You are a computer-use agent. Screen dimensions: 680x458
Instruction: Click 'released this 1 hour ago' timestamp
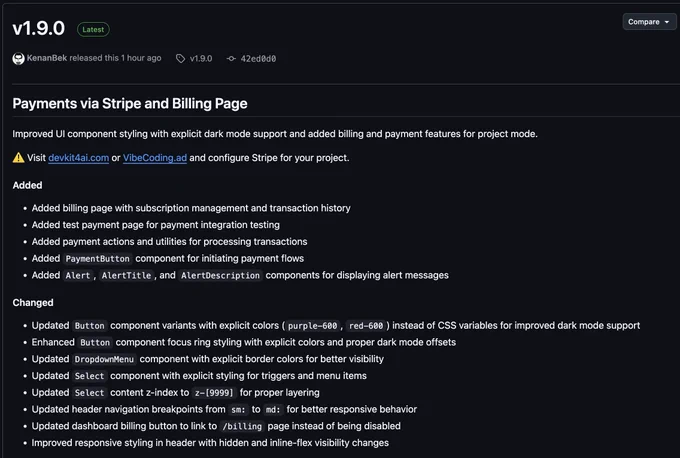click(115, 58)
